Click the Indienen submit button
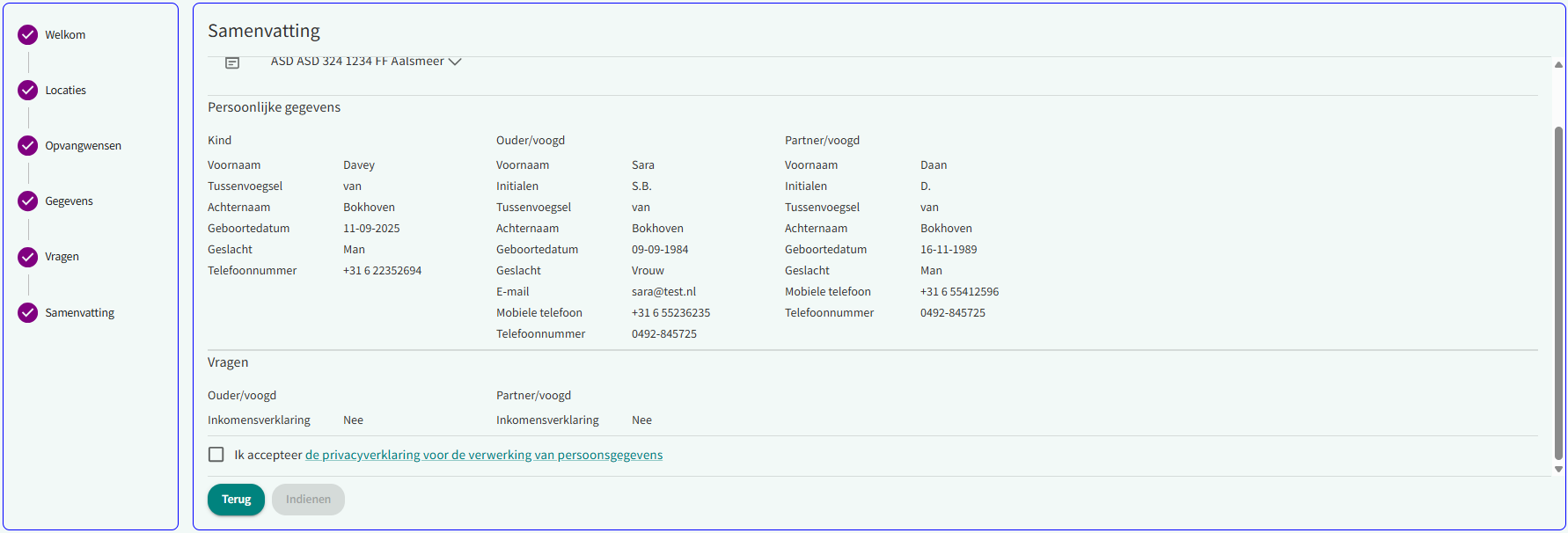The image size is (1568, 533). [x=308, y=500]
